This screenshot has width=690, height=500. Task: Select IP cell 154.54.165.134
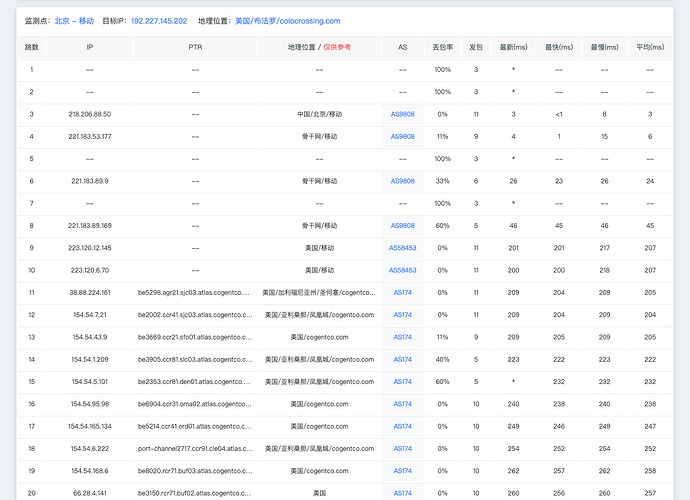(x=90, y=426)
